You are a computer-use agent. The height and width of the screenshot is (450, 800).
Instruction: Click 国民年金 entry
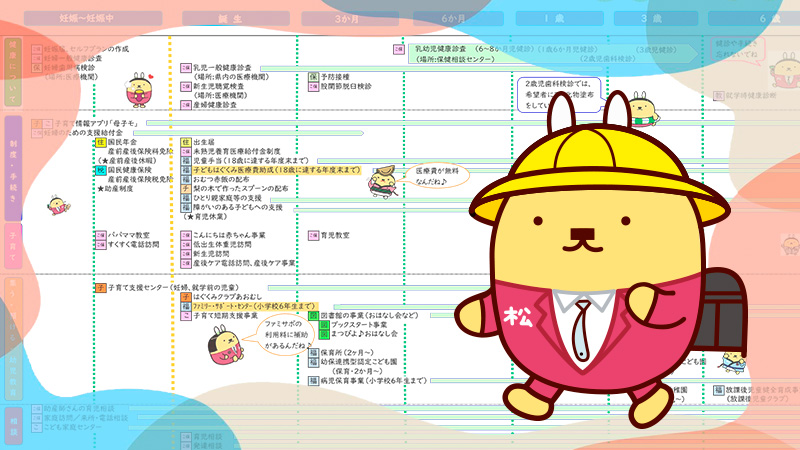(122, 142)
